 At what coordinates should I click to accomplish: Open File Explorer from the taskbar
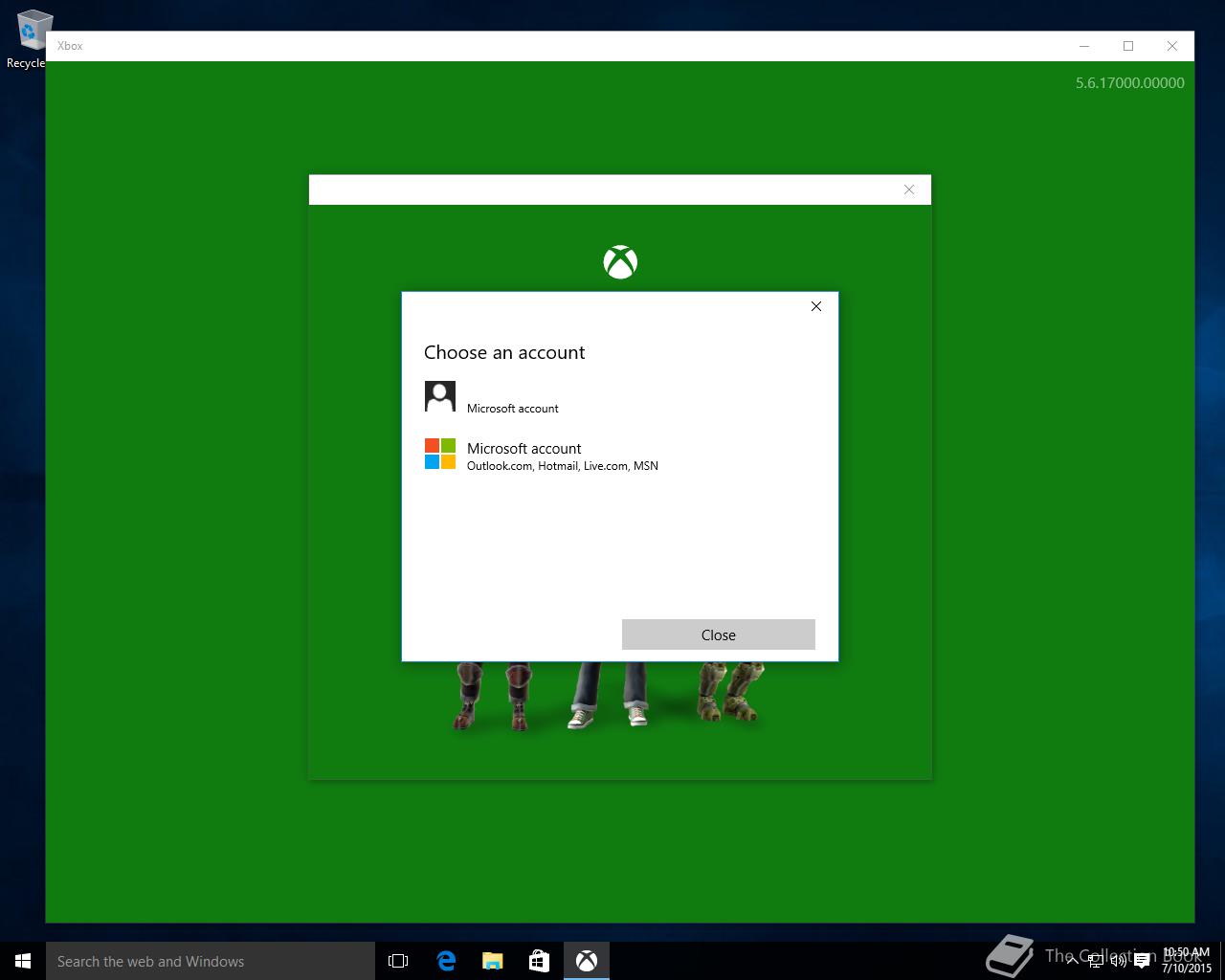pyautogui.click(x=492, y=961)
